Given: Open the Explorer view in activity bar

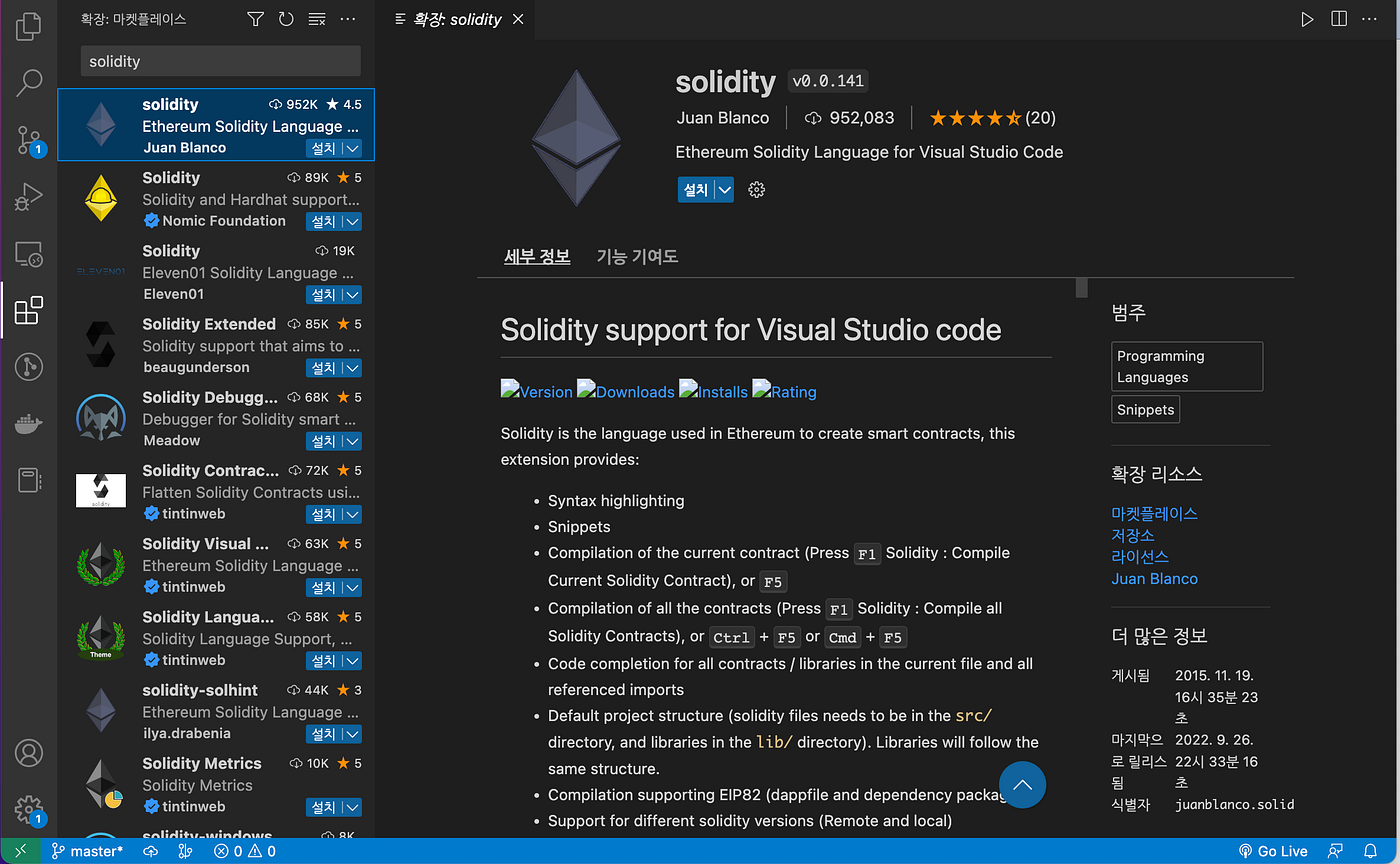Looking at the screenshot, I should 29,26.
